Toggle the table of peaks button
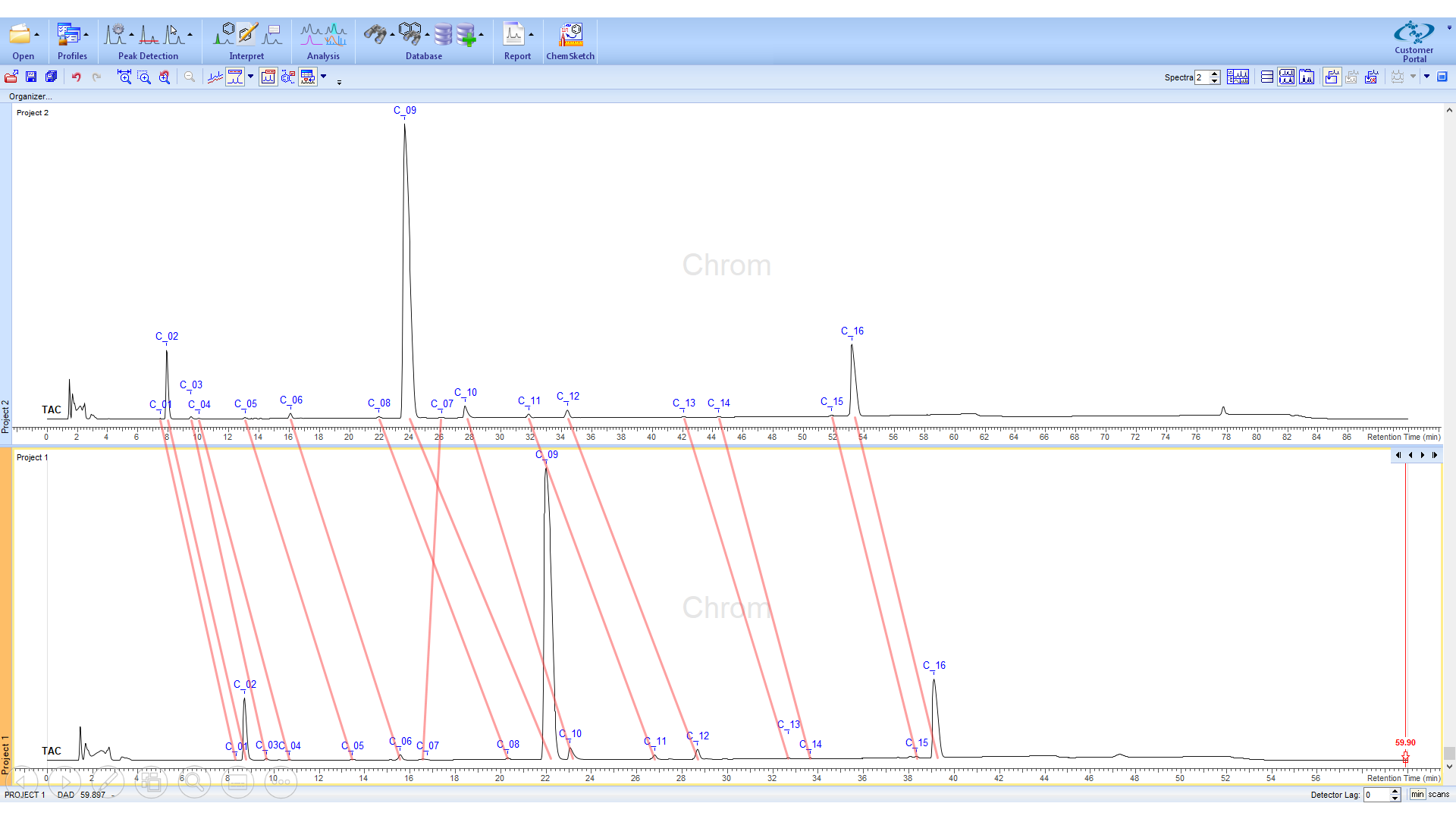The image size is (1456, 819). (307, 77)
